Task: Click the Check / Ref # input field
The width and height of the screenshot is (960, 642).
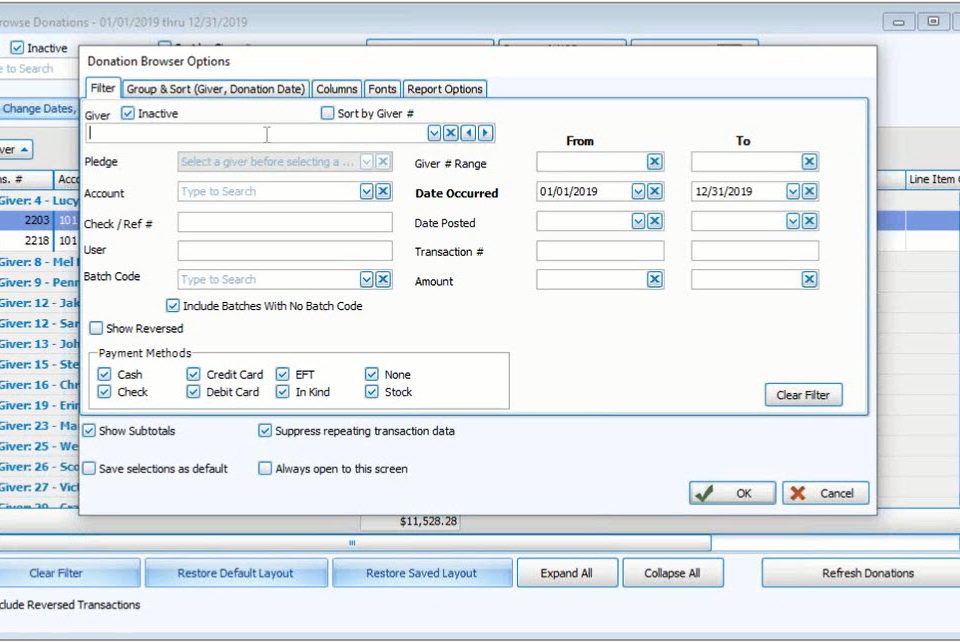Action: [285, 222]
